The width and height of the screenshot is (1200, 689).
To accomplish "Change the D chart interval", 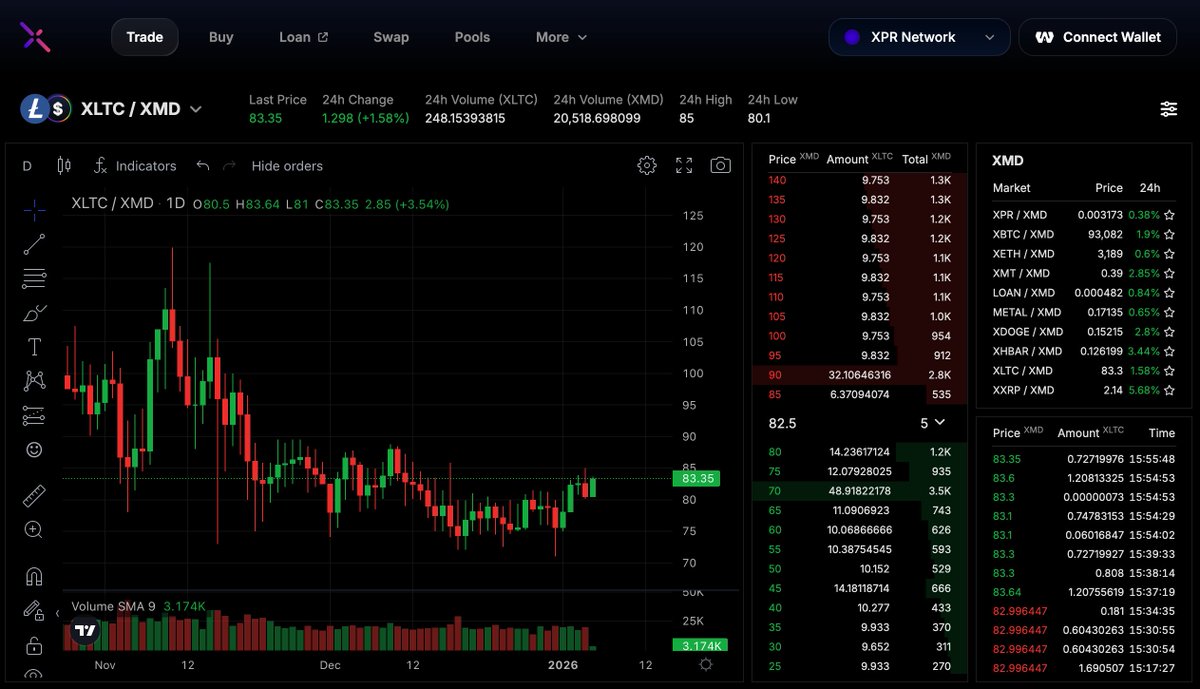I will [27, 166].
